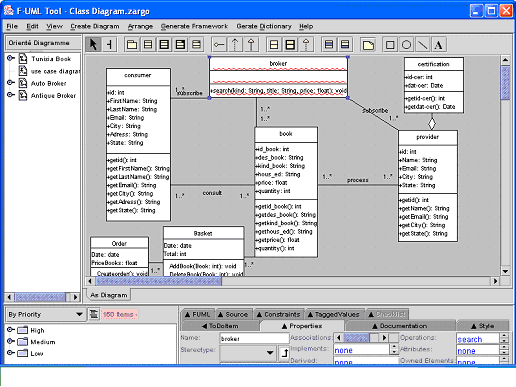The height and width of the screenshot is (387, 516).
Task: Select the text 'A' tool
Action: pos(439,44)
